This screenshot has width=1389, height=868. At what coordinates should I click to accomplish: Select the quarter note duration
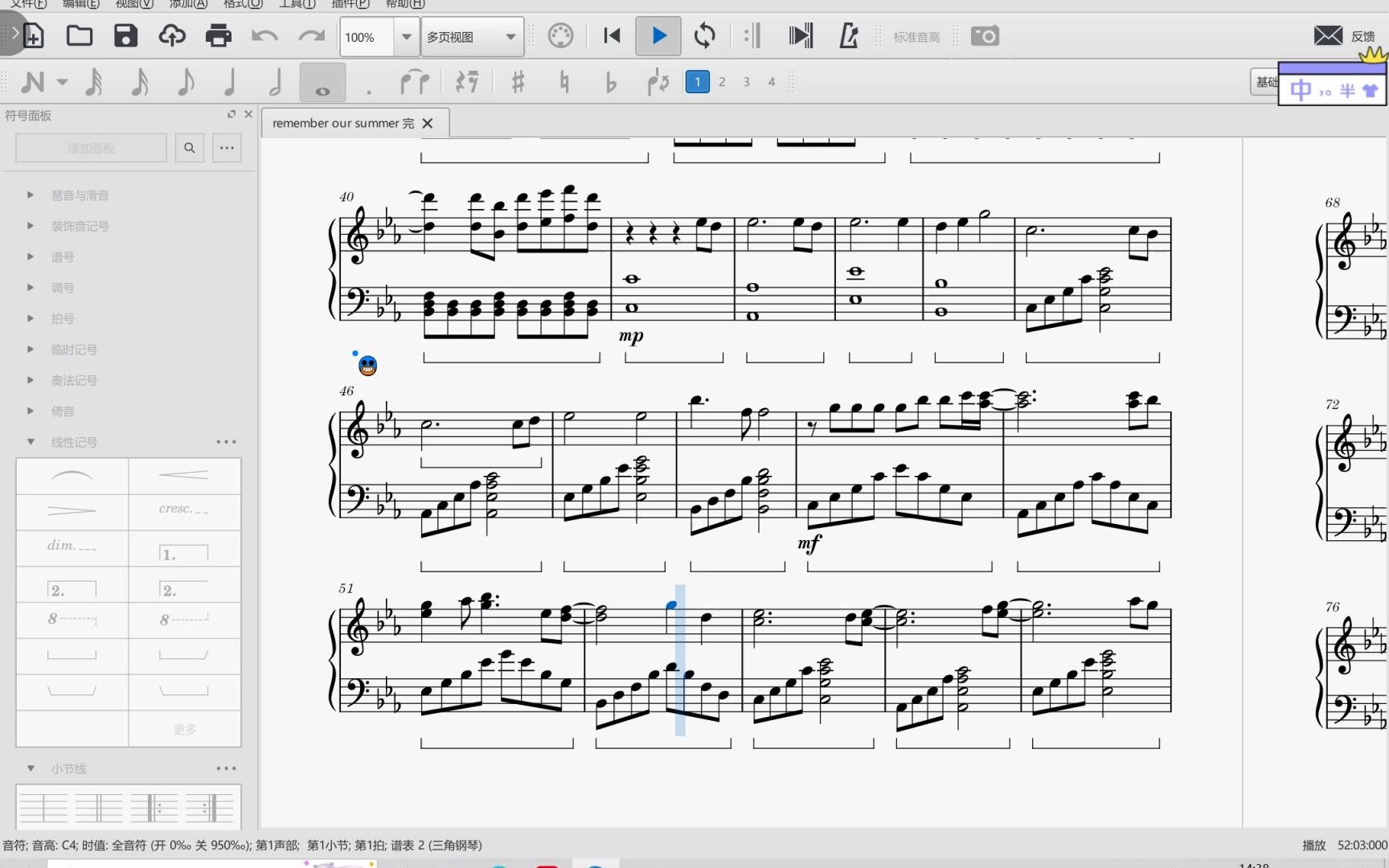[x=230, y=82]
